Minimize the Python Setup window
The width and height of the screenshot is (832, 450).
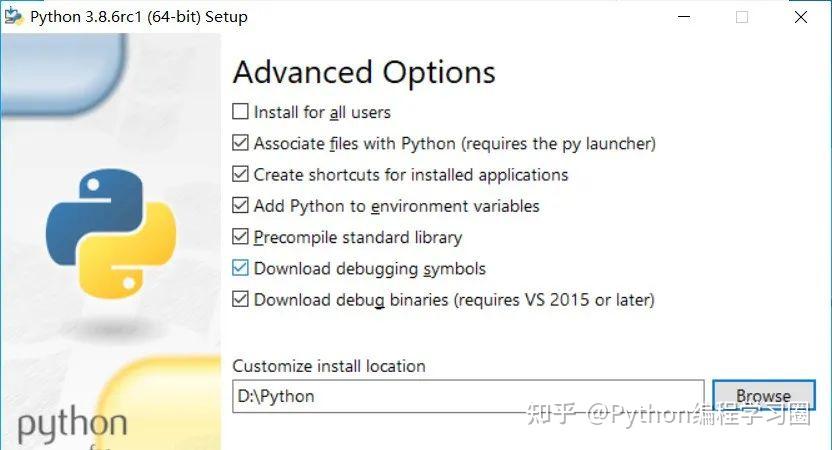[x=683, y=16]
